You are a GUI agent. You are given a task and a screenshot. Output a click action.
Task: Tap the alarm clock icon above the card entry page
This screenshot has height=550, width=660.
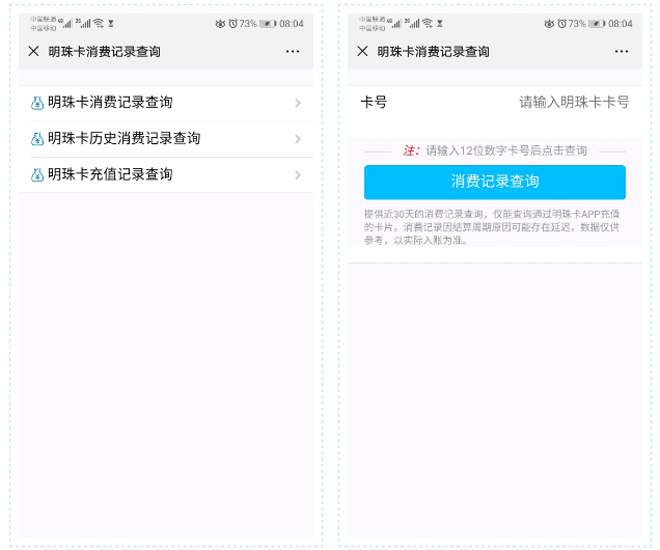pos(562,23)
